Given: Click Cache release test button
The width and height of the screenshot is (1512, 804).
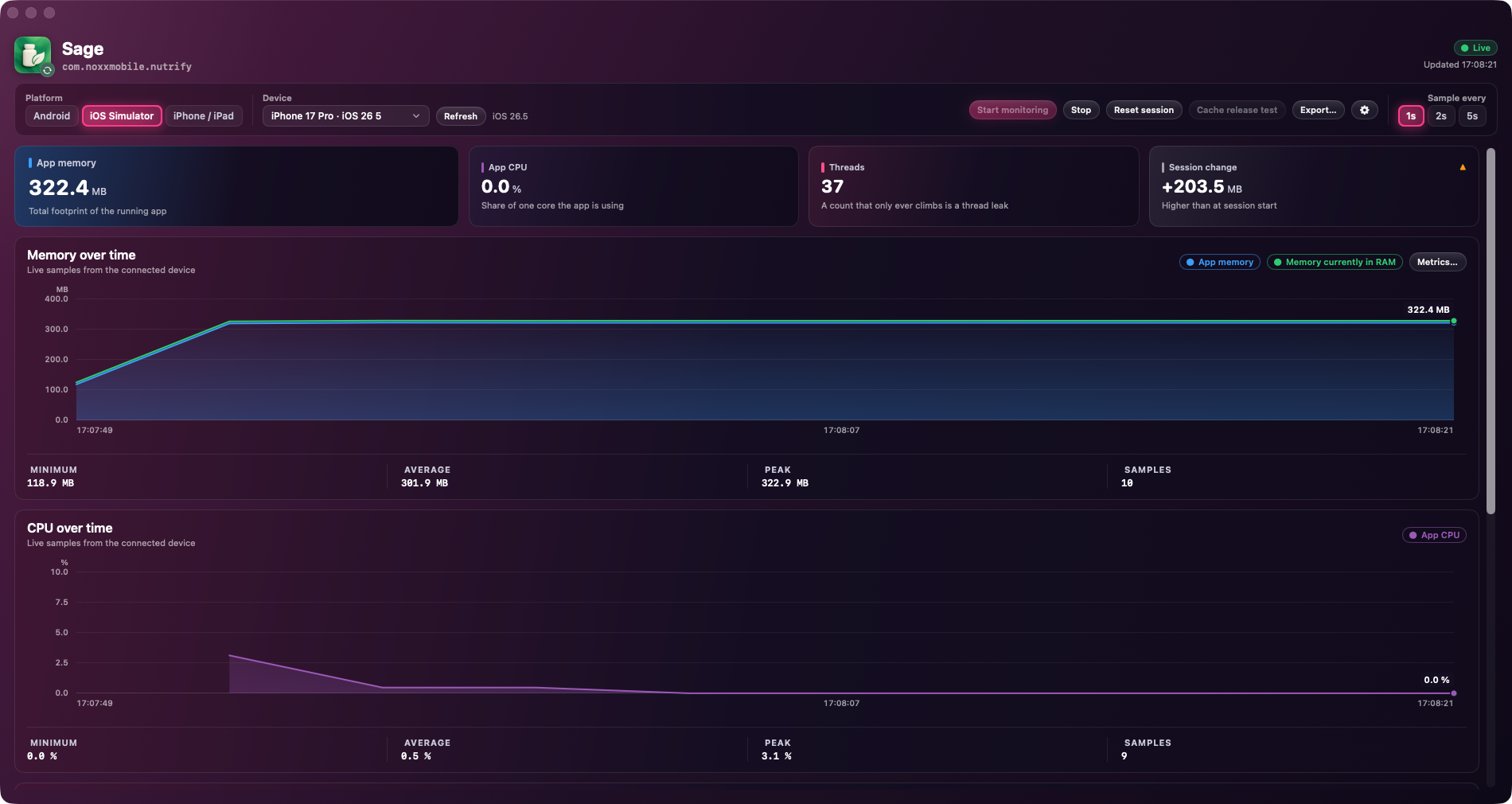Looking at the screenshot, I should (x=1237, y=110).
